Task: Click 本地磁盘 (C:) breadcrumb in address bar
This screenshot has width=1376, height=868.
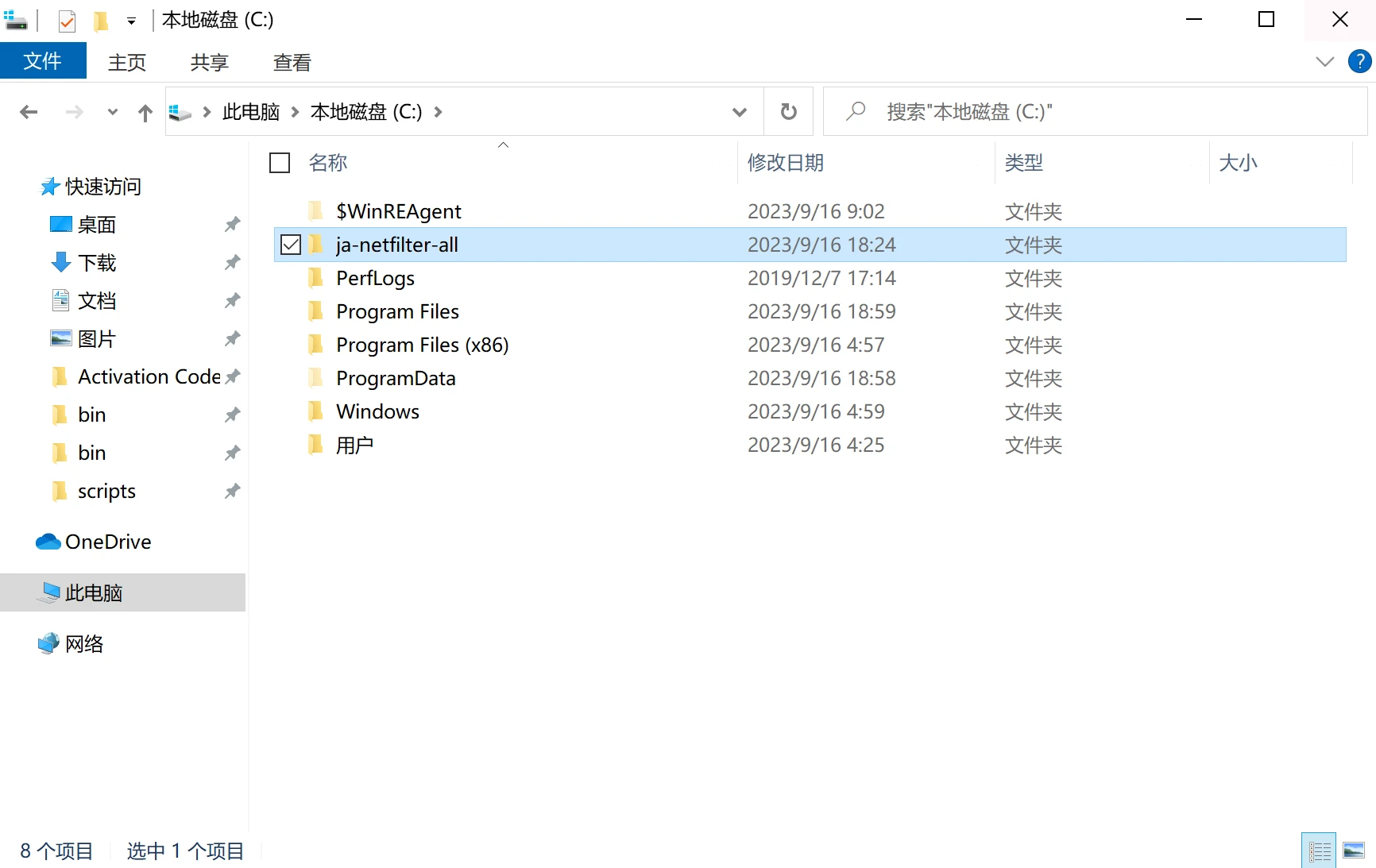Action: coord(366,112)
